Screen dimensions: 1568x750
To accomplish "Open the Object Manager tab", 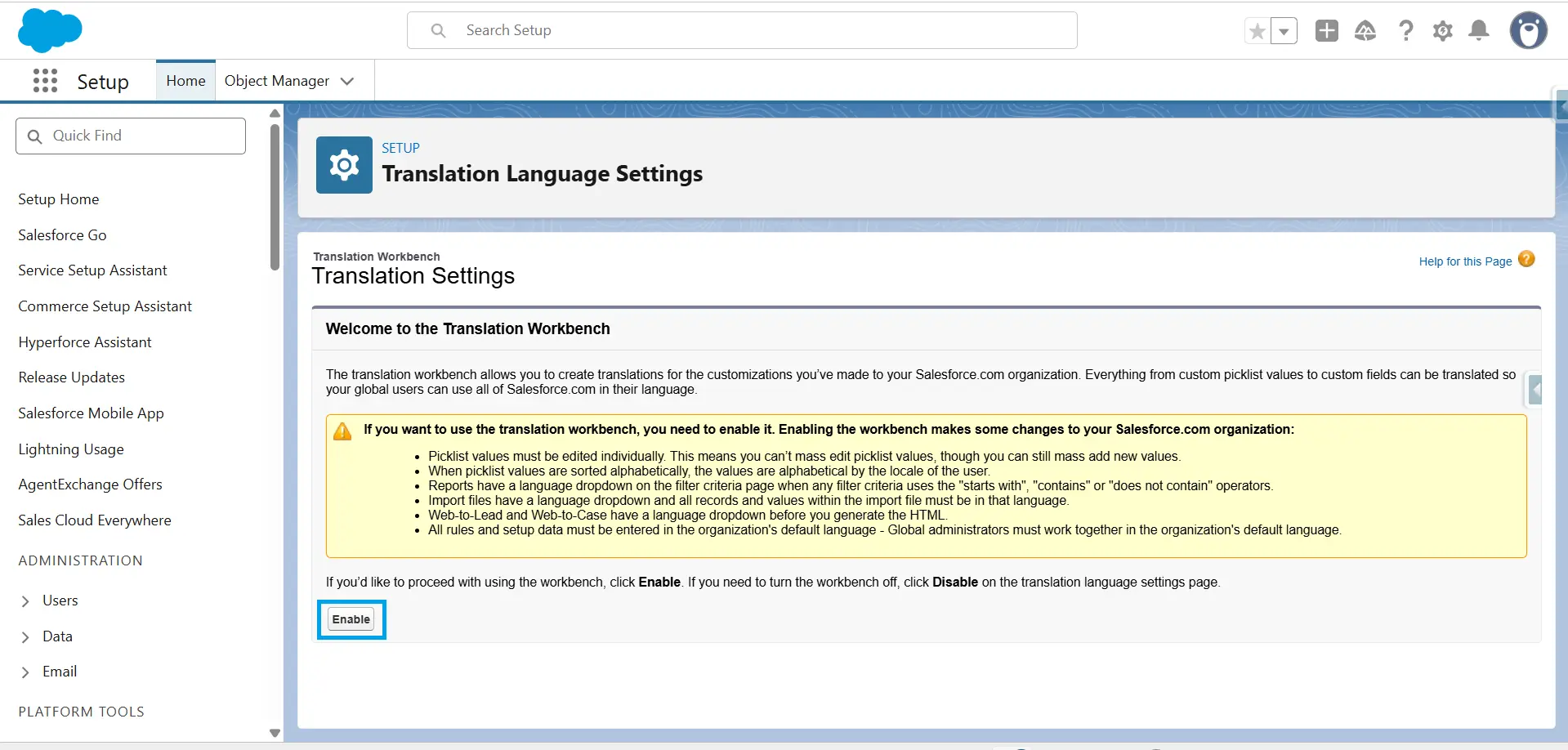I will click(277, 81).
